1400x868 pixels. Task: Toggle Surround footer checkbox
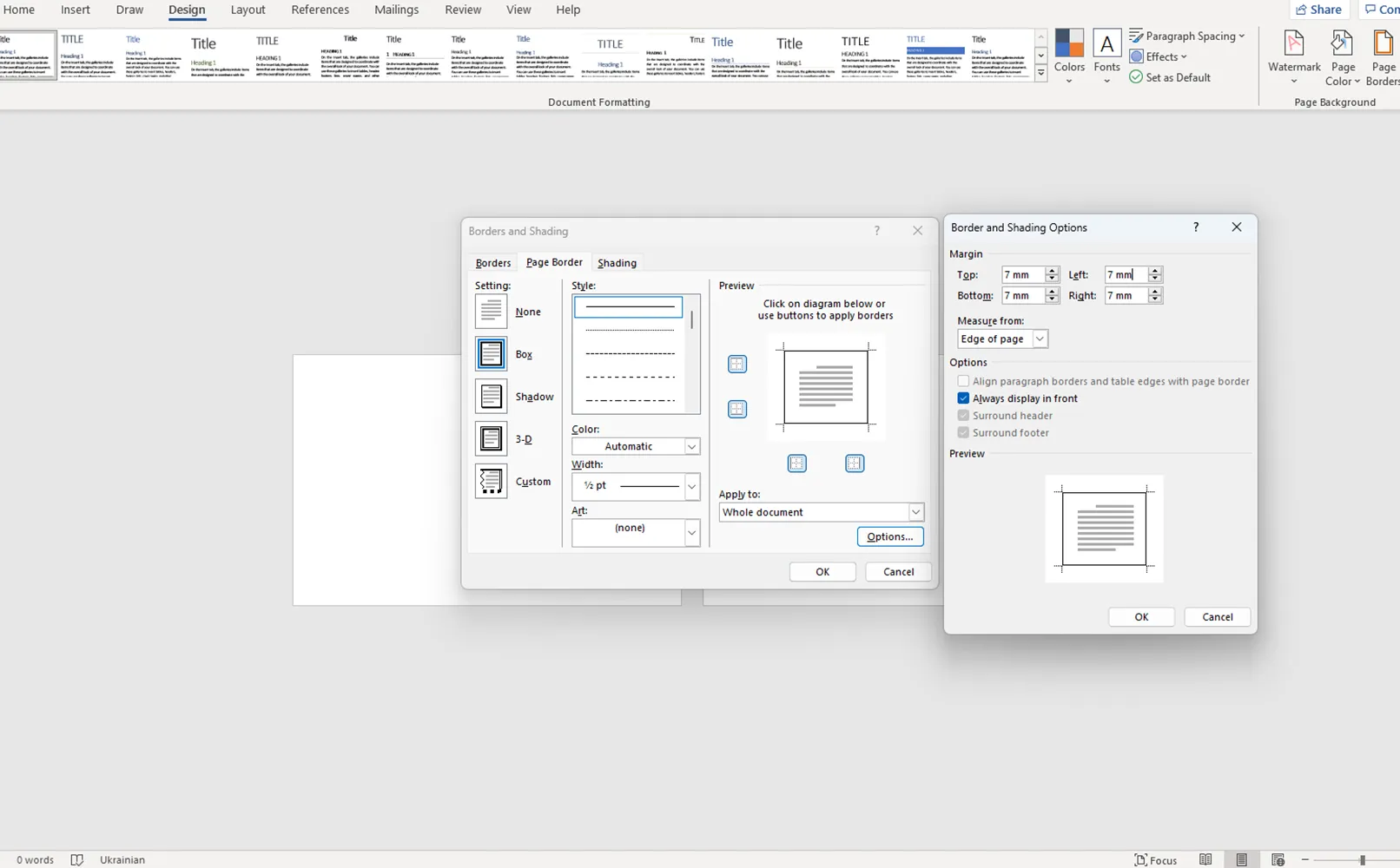click(963, 432)
